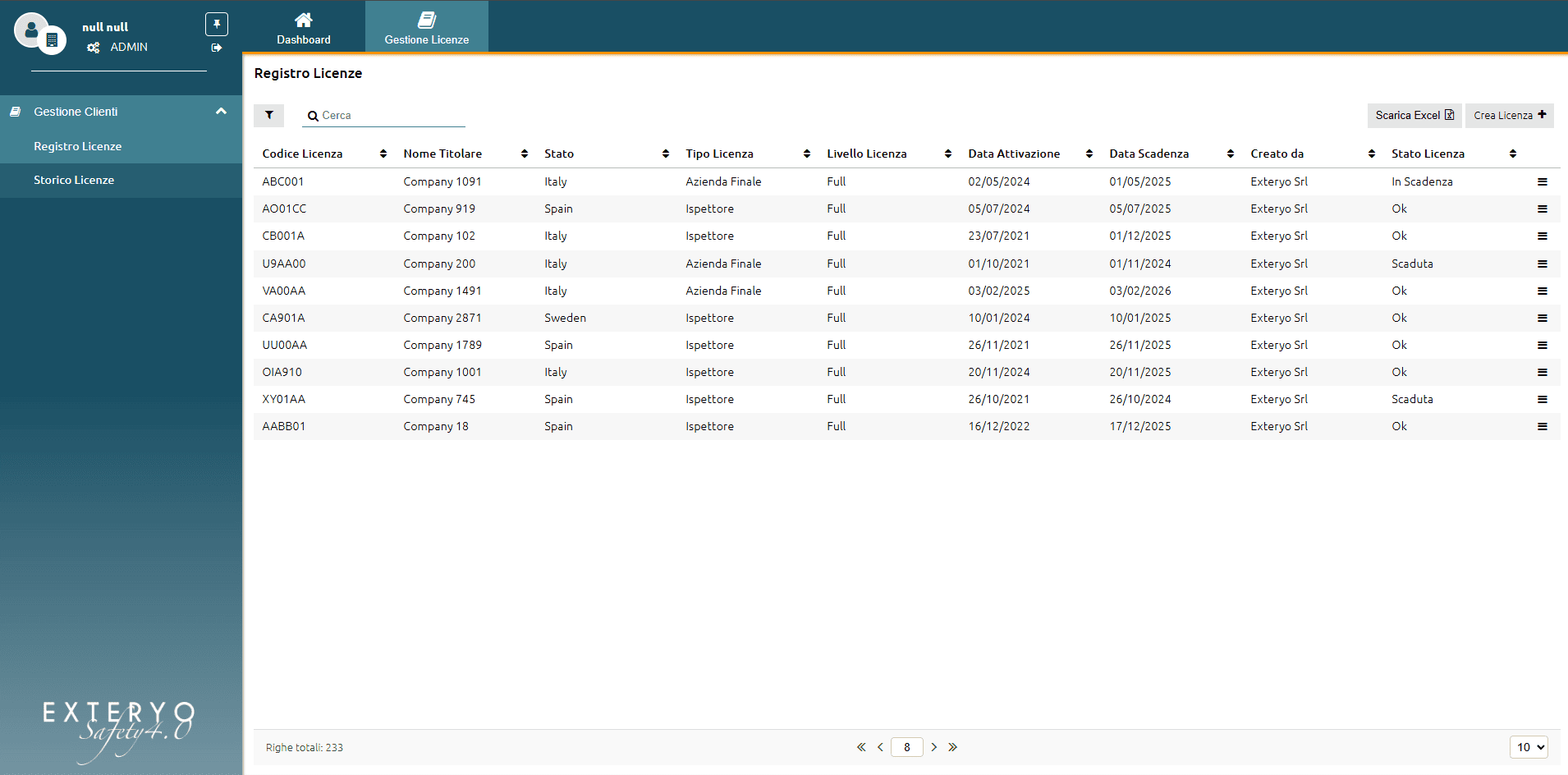Open row menu for AO01CC

(1543, 209)
